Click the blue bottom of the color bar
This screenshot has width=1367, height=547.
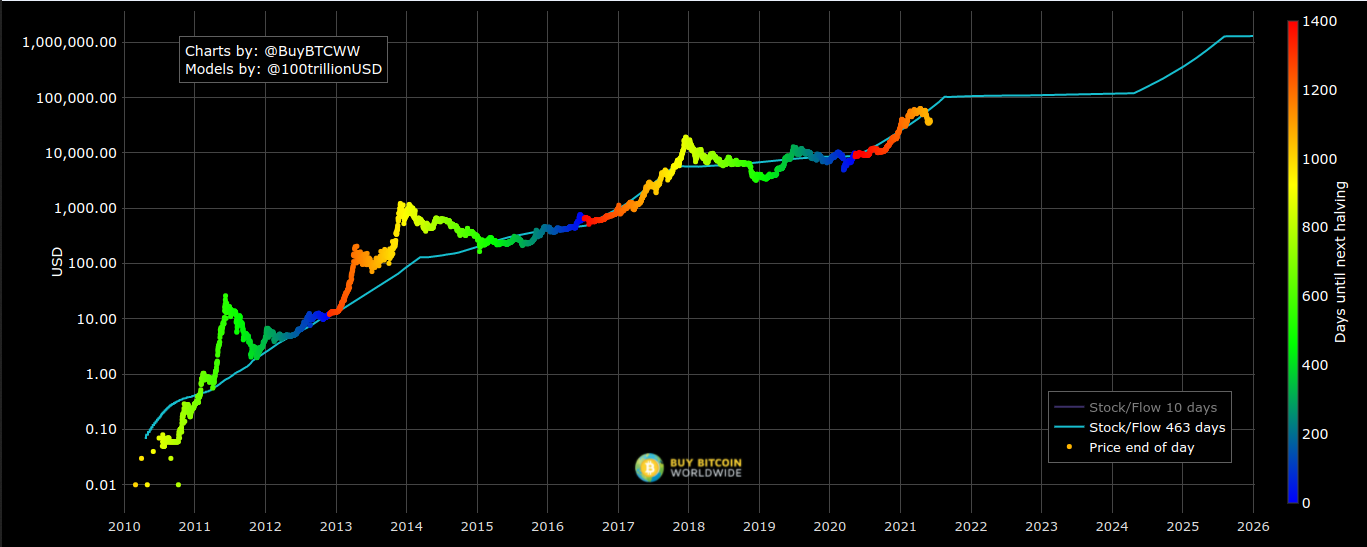1293,496
